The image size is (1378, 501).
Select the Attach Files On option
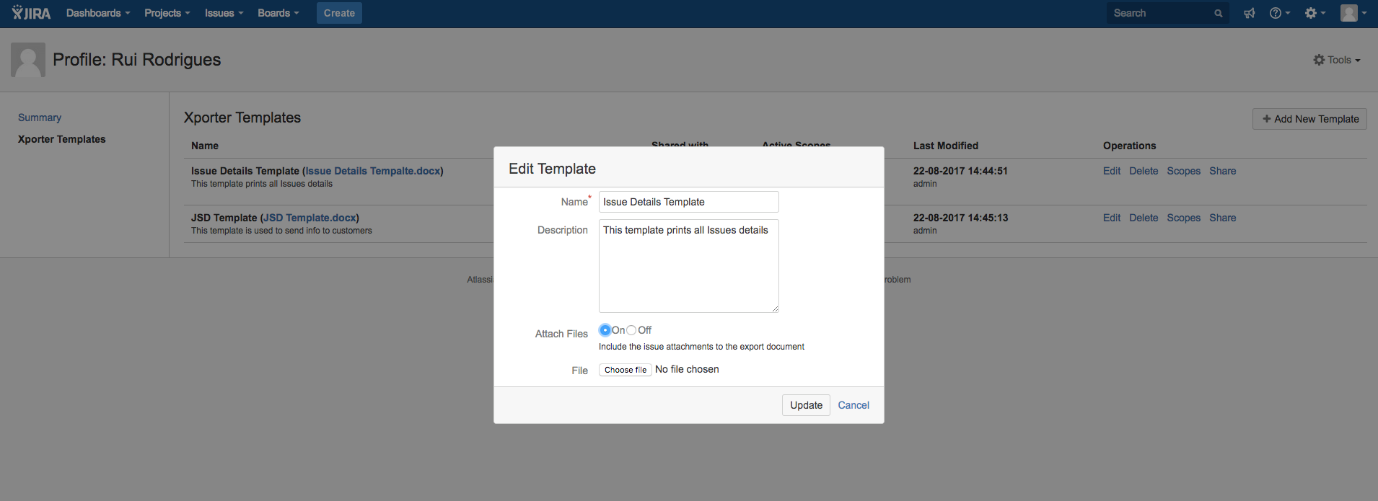point(605,330)
